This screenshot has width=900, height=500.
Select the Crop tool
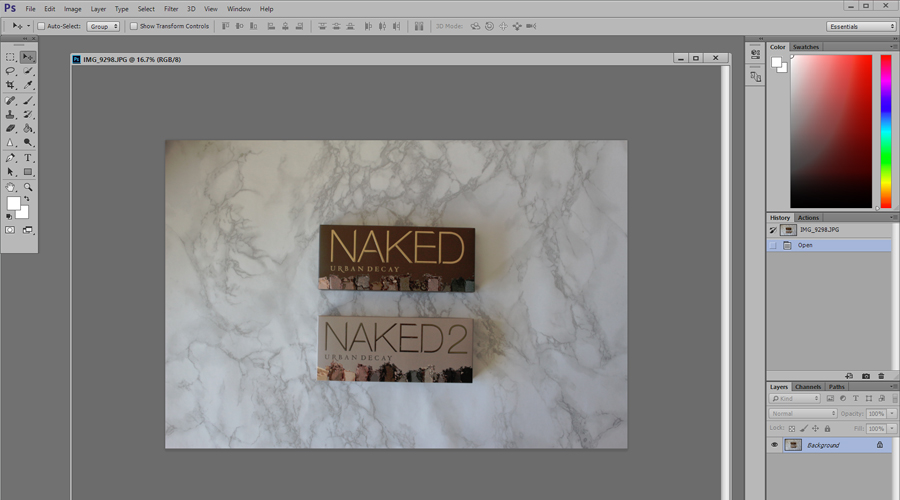tap(11, 86)
